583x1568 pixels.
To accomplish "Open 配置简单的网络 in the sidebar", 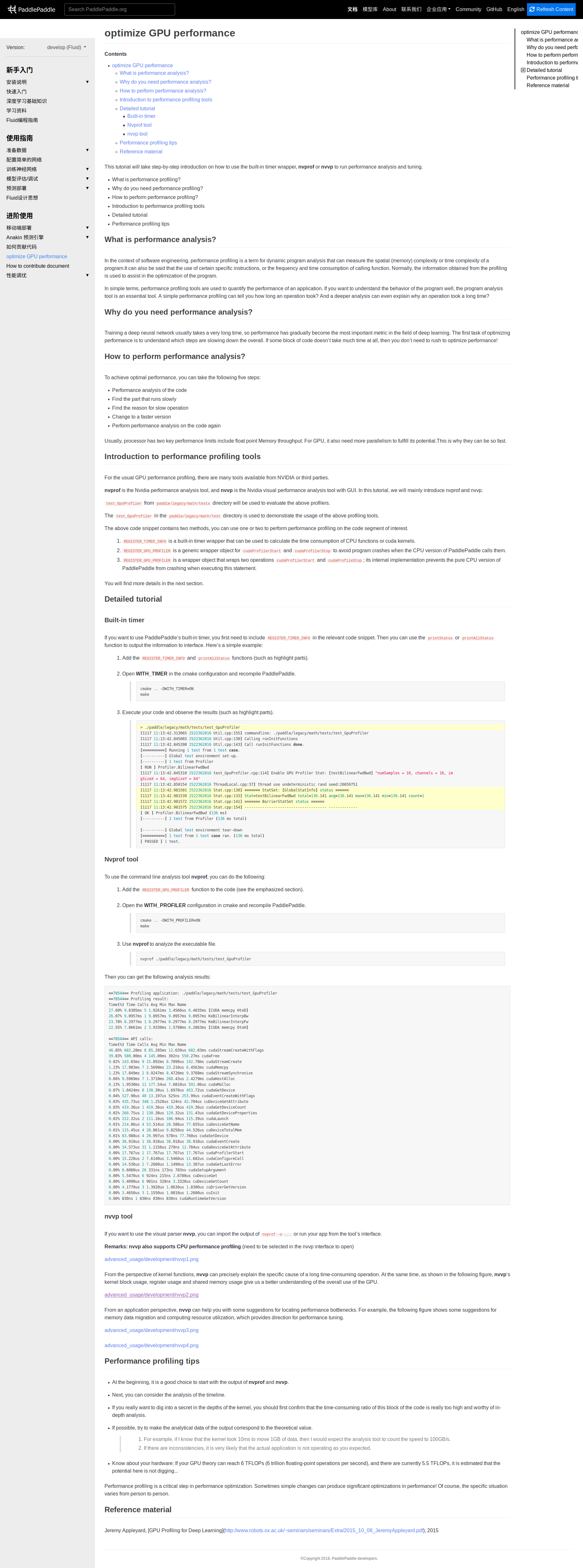I will coord(24,160).
